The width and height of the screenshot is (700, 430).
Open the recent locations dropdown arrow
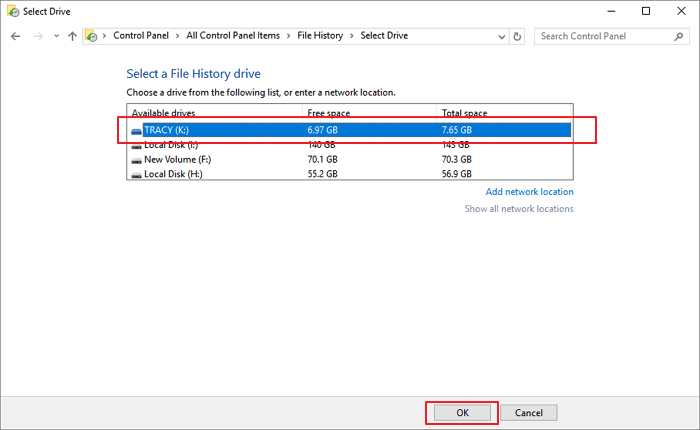click(56, 36)
